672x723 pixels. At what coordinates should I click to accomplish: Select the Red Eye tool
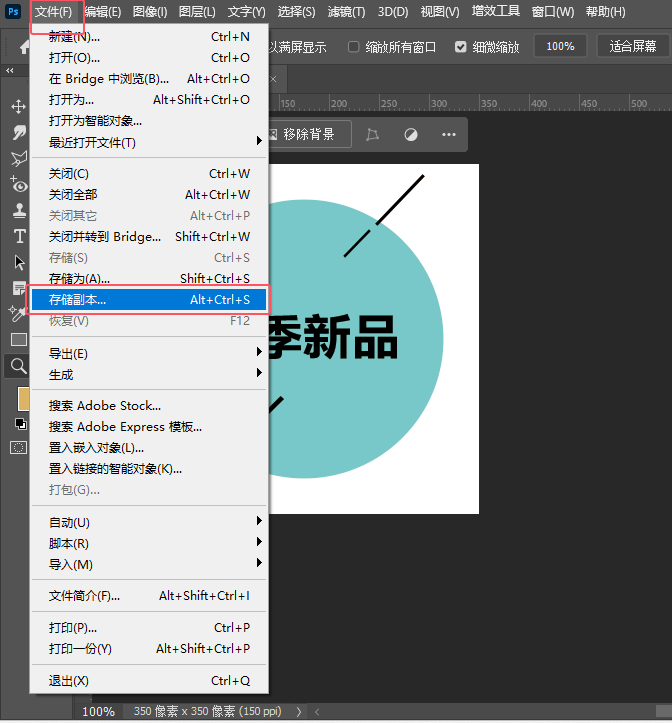click(19, 184)
